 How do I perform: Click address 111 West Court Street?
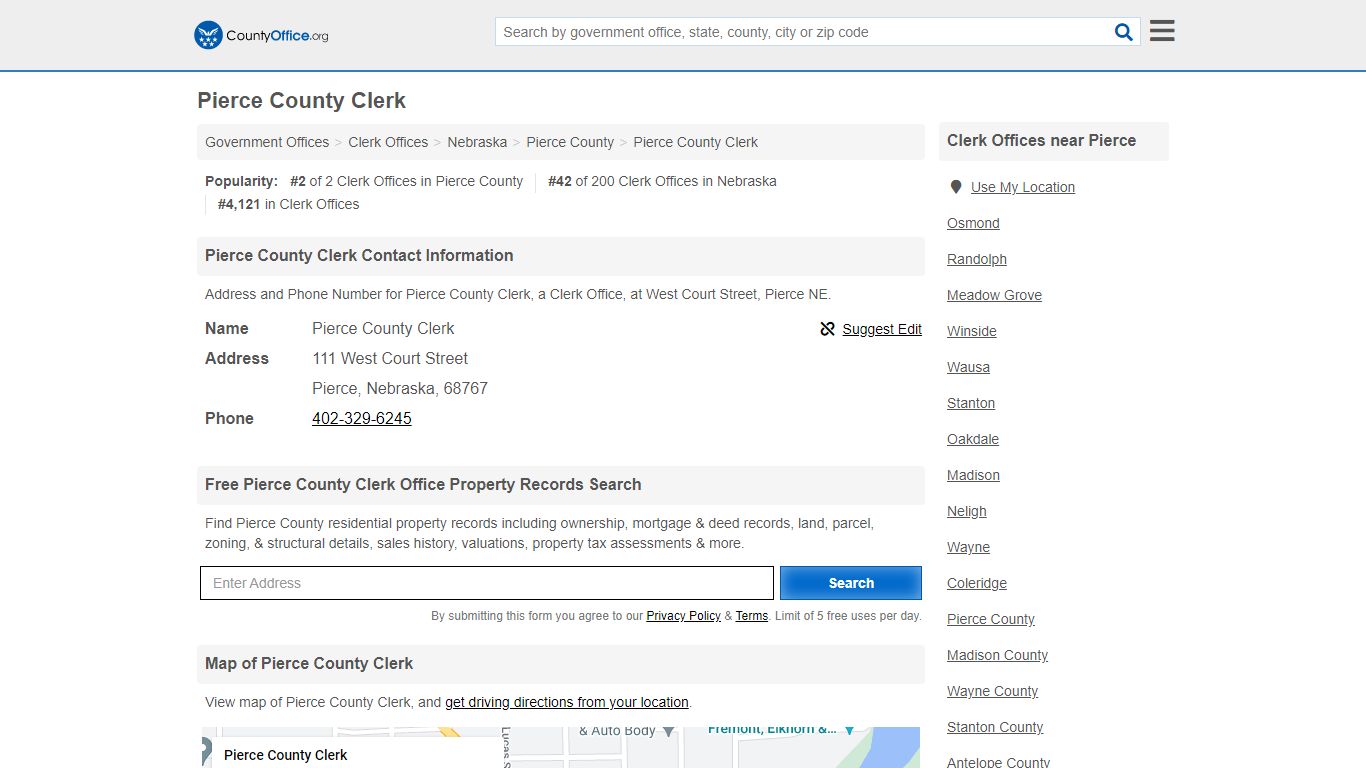point(390,358)
